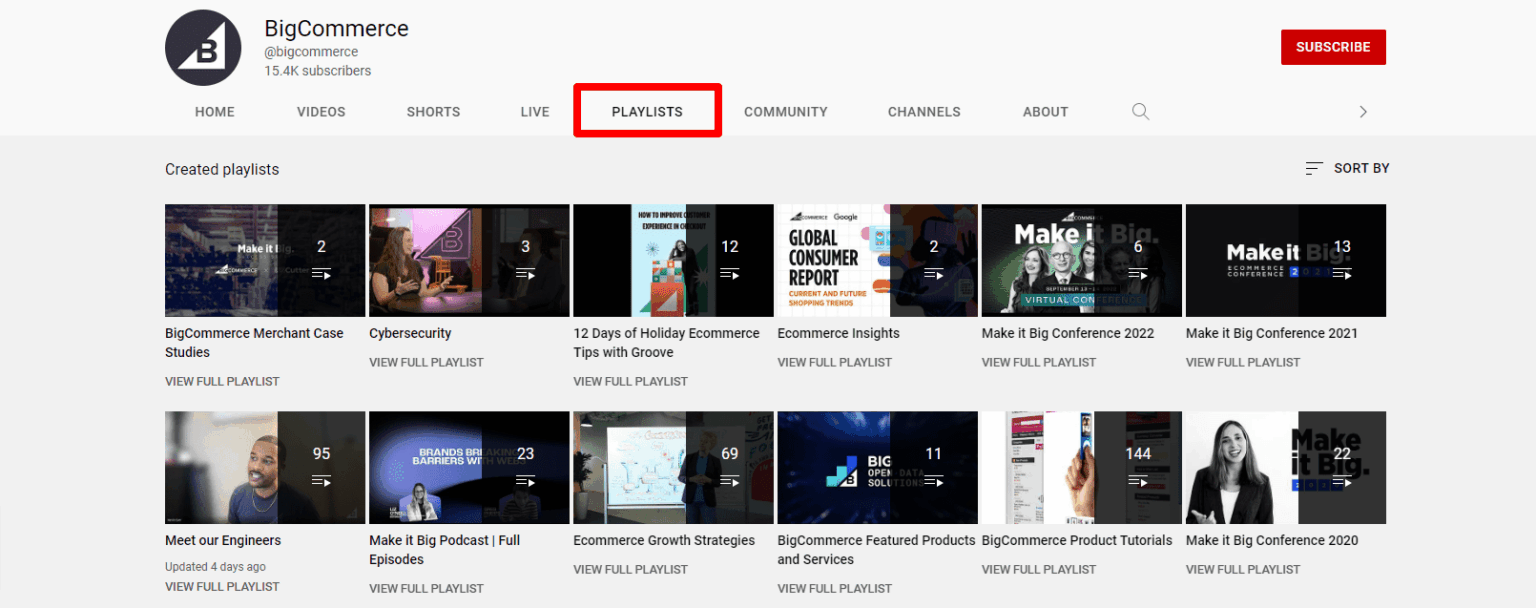Click the BigCommerce Merchant Case Studies title
This screenshot has height=608, width=1536.
coord(254,342)
